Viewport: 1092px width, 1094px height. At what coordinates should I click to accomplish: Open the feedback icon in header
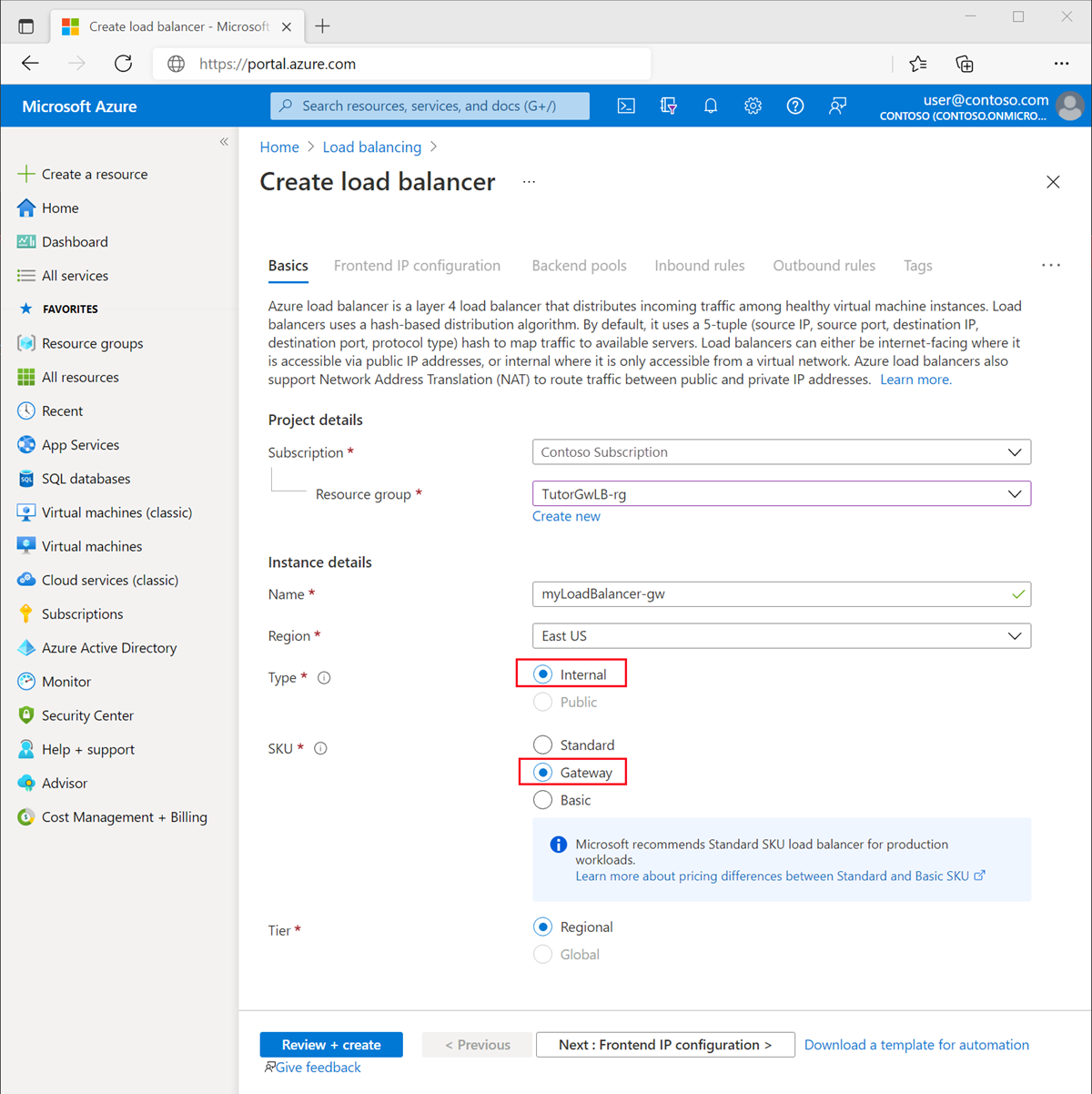point(837,106)
